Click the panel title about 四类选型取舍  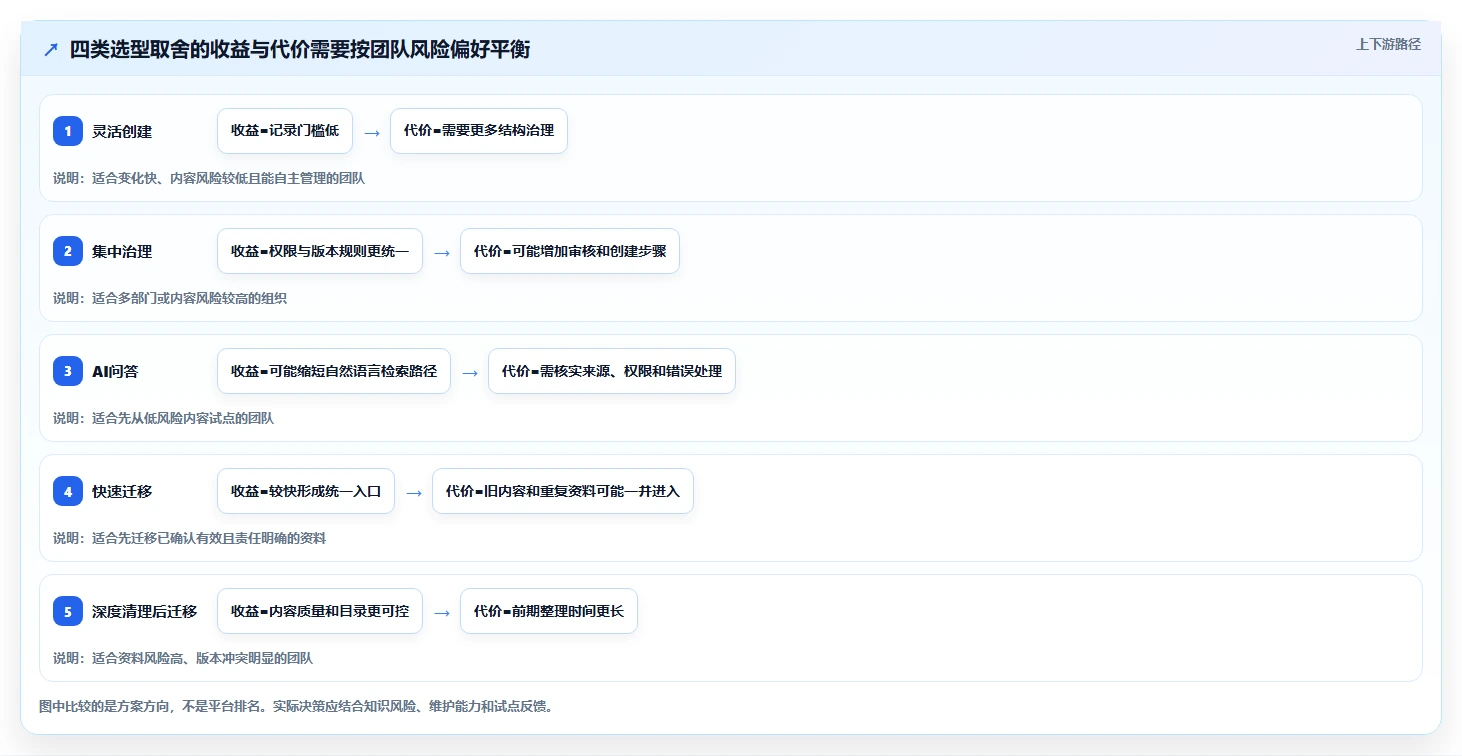click(300, 50)
